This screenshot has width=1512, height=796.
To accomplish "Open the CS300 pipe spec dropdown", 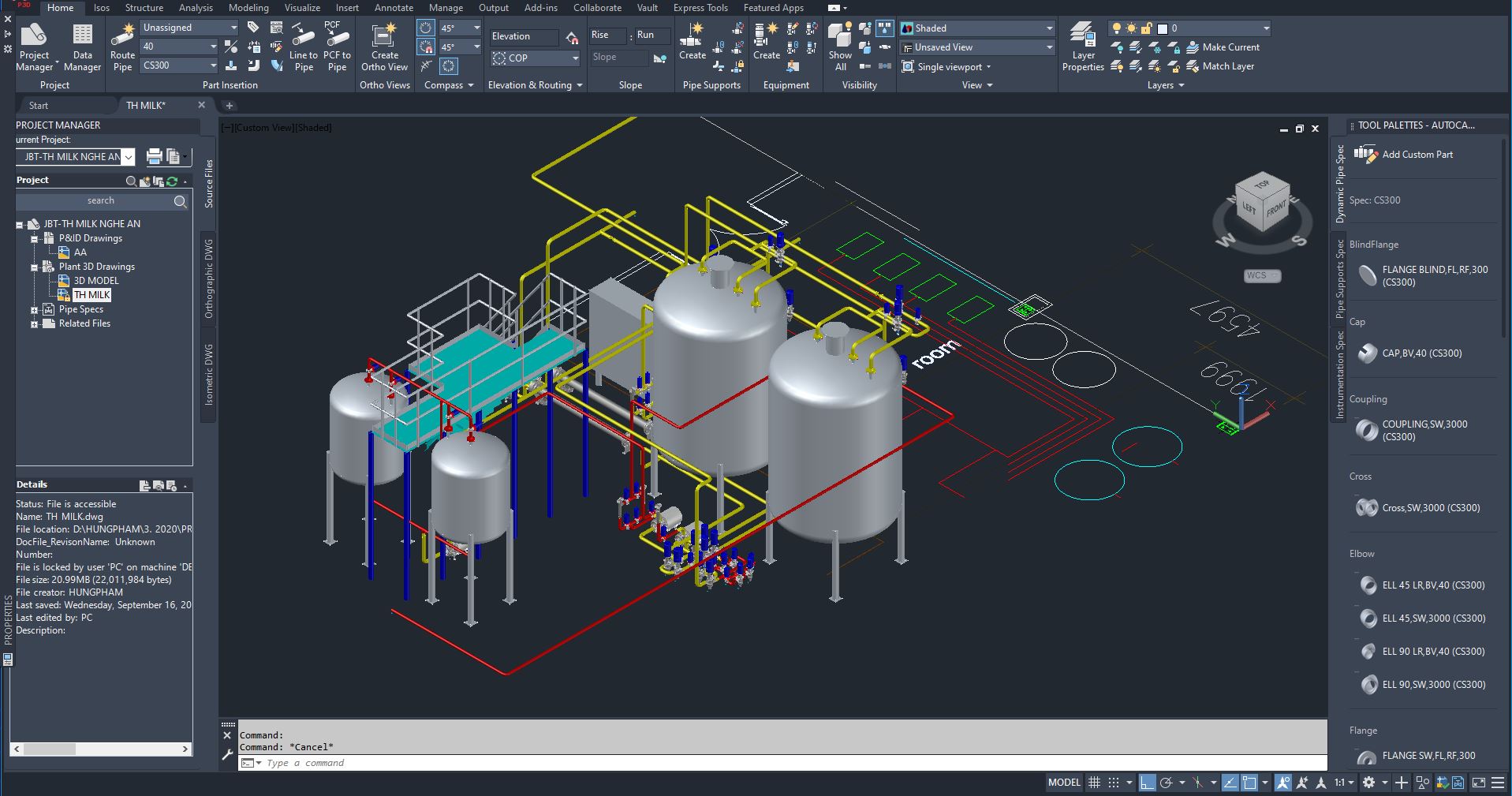I will click(x=179, y=65).
